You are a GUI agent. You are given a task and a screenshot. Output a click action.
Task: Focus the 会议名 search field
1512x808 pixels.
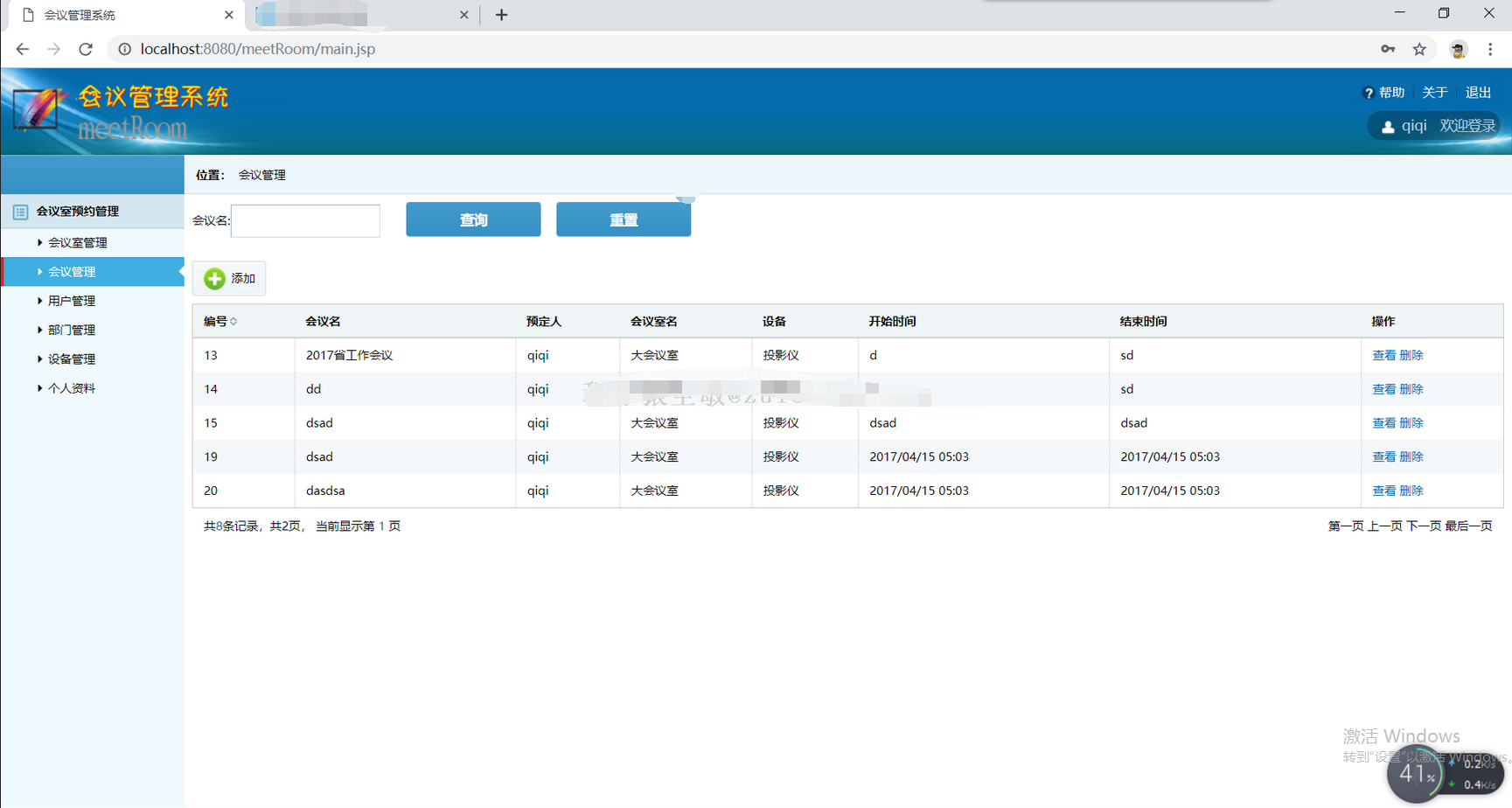pos(305,220)
